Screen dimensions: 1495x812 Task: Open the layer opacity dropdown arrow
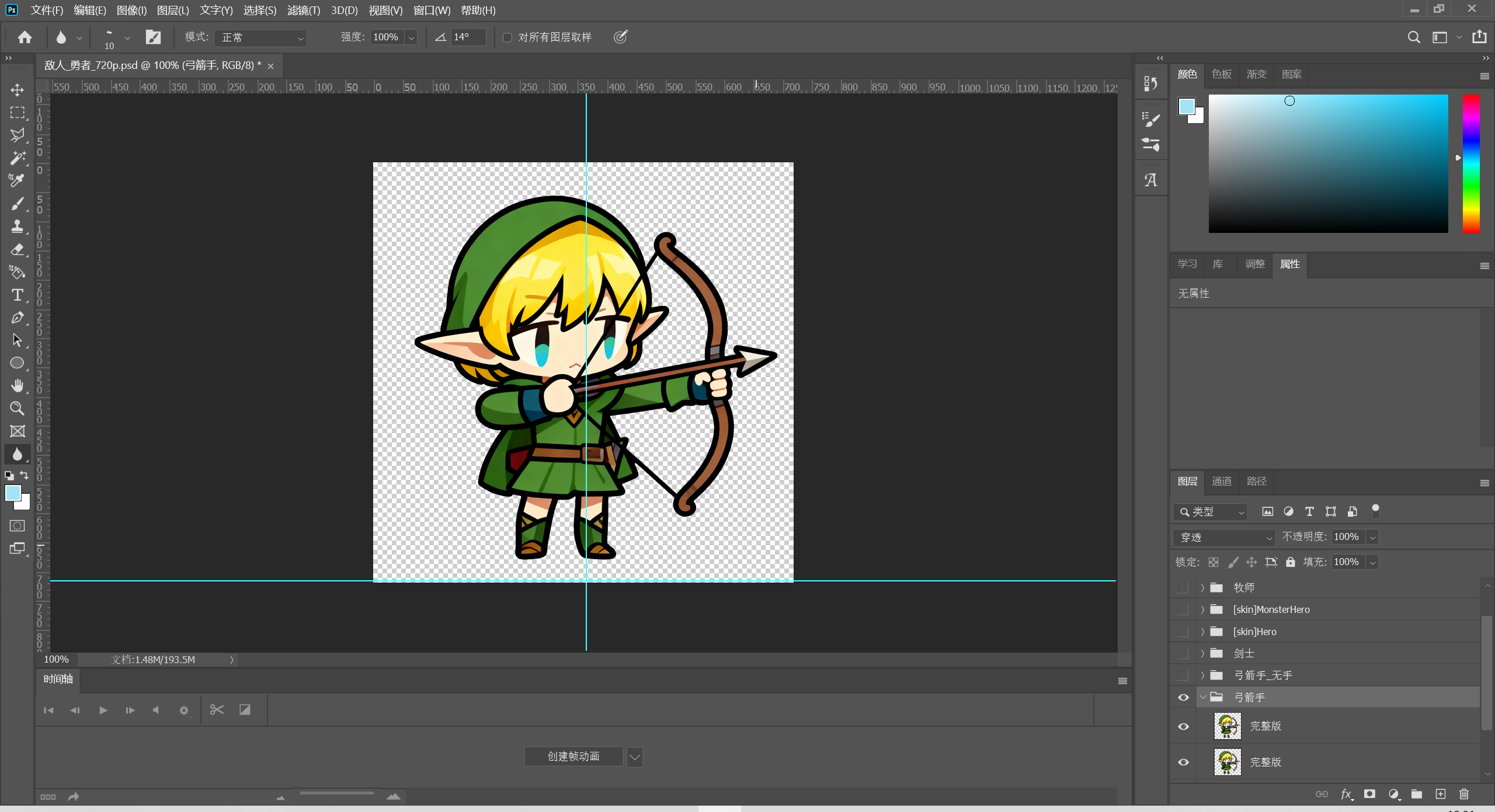(1372, 537)
